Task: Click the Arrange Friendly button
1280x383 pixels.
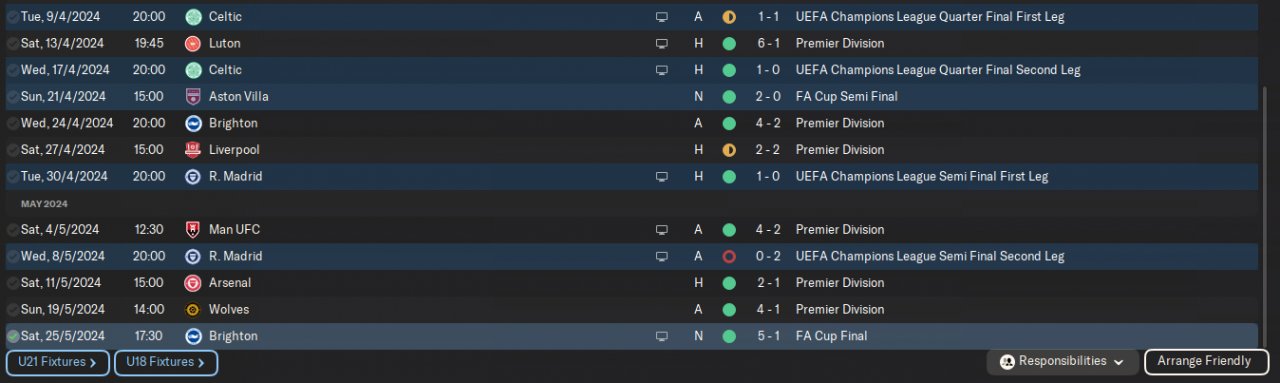Action: point(1204,362)
